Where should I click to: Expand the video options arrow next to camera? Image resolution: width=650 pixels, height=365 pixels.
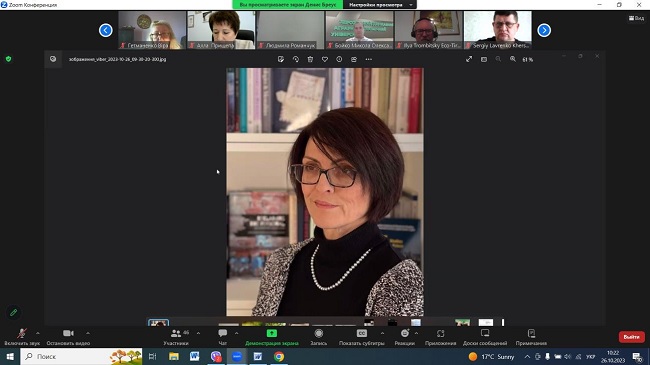(88, 333)
